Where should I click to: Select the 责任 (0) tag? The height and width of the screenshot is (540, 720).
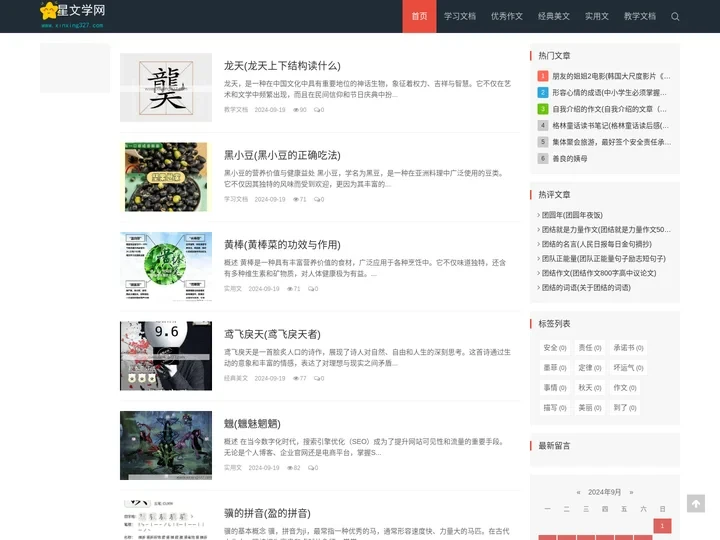[590, 348]
